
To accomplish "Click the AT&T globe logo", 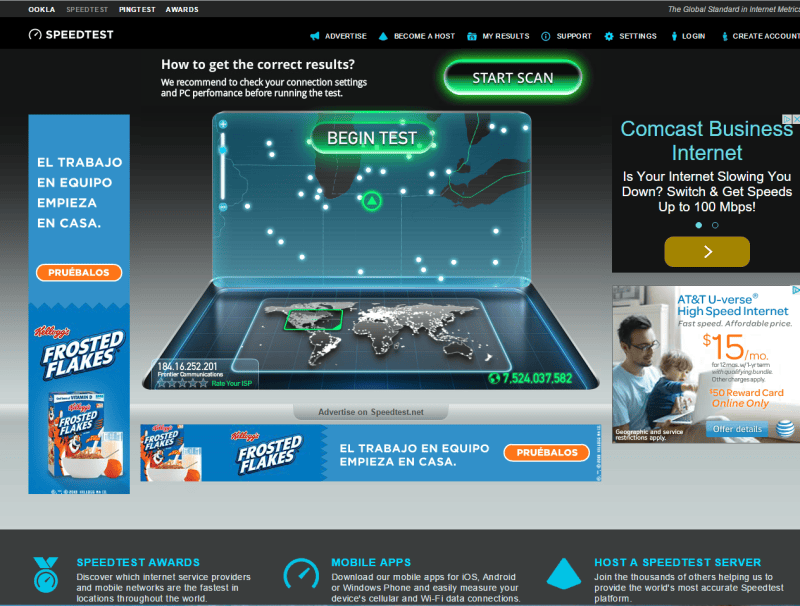I will tap(785, 428).
